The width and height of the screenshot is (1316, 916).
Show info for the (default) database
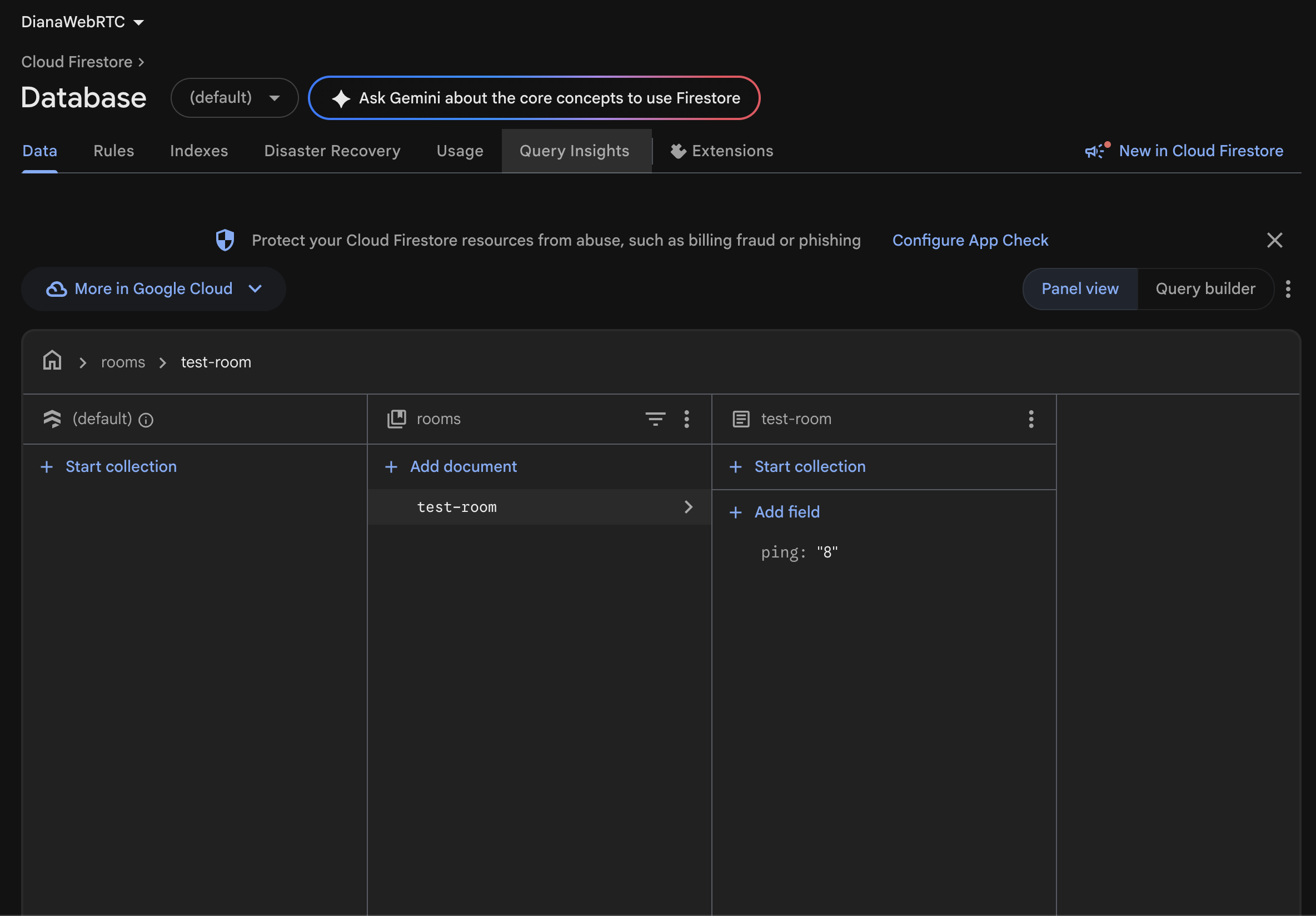[146, 420]
